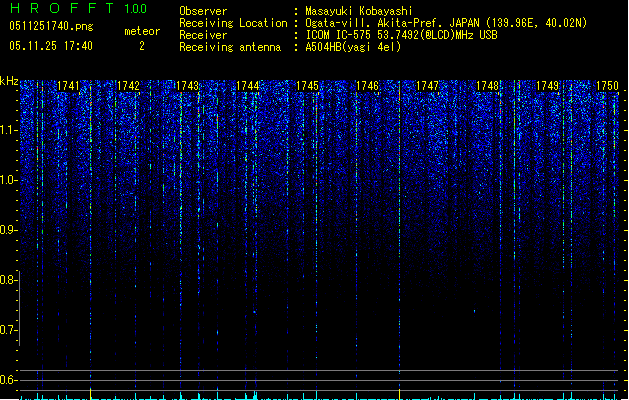Click the Receiving antenna label

point(230,47)
